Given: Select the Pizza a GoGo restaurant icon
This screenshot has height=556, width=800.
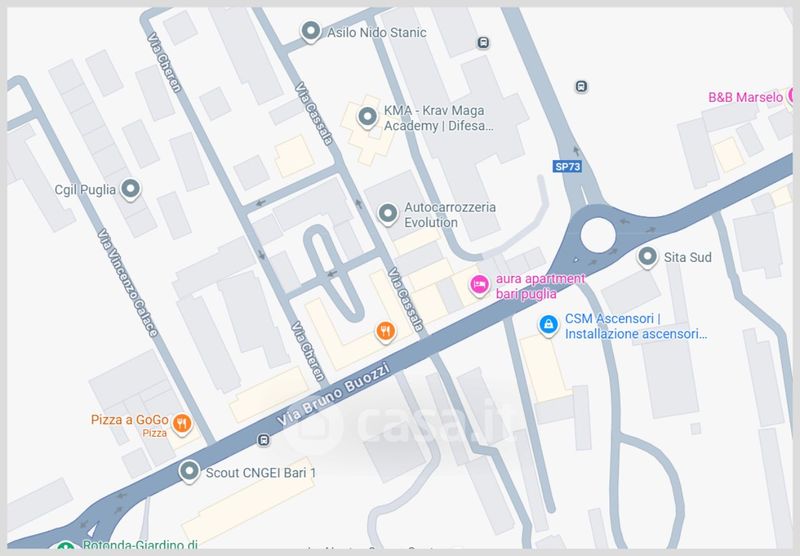Looking at the screenshot, I should [182, 423].
